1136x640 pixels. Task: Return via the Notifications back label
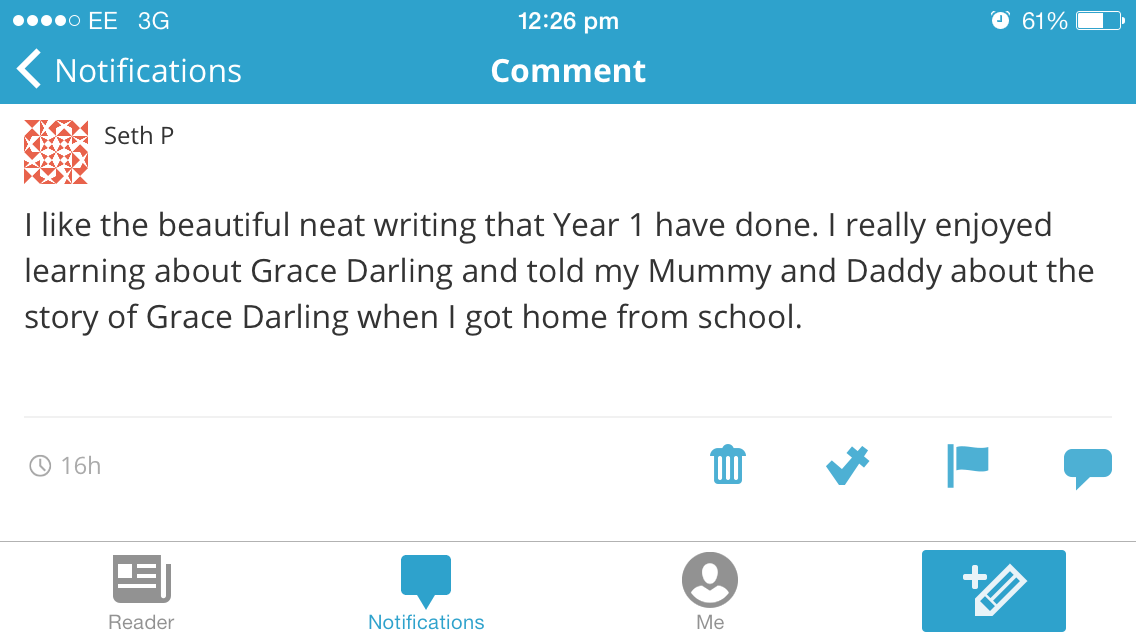pos(148,71)
